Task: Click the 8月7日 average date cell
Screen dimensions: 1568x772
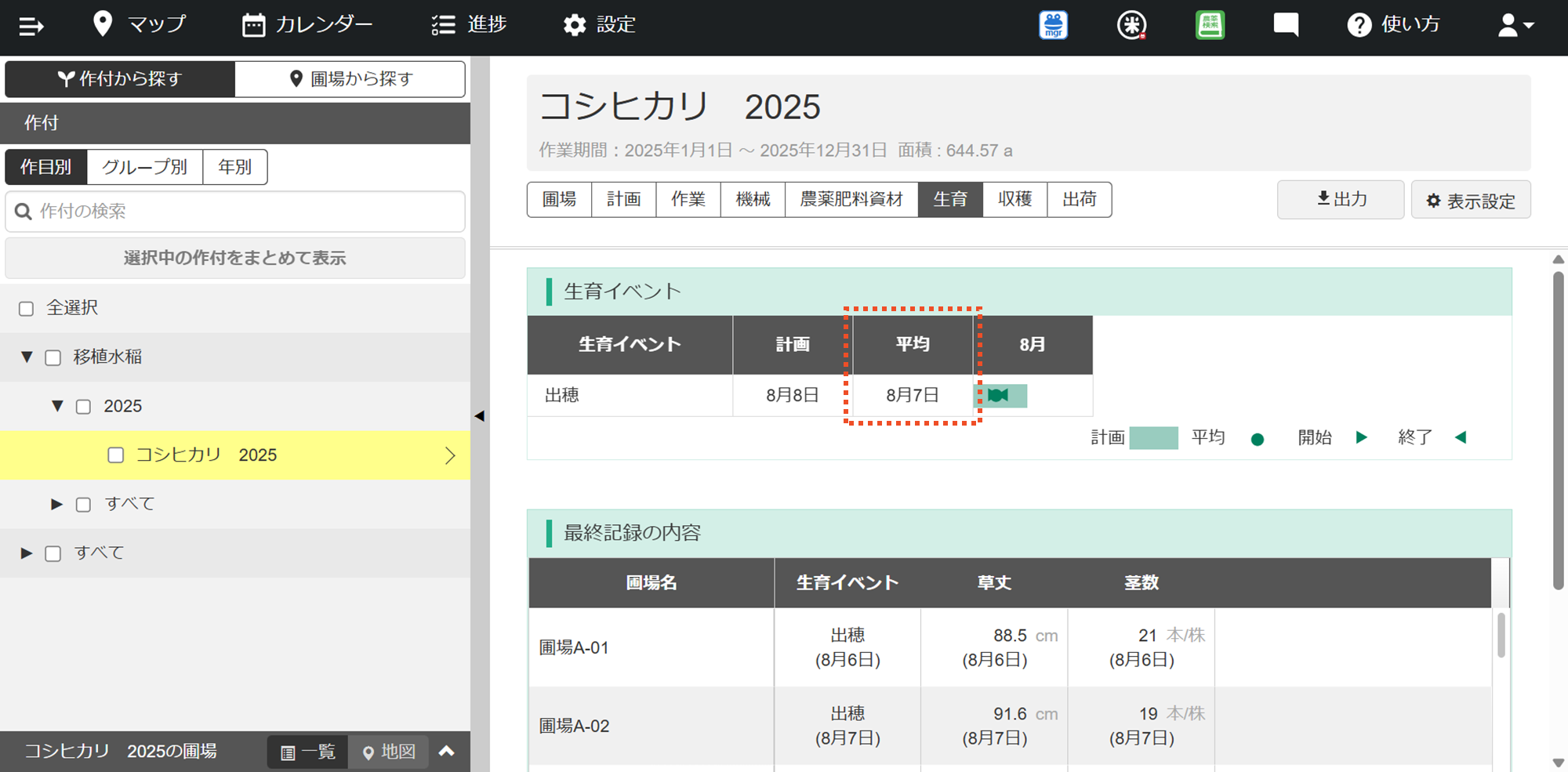Action: (x=913, y=395)
